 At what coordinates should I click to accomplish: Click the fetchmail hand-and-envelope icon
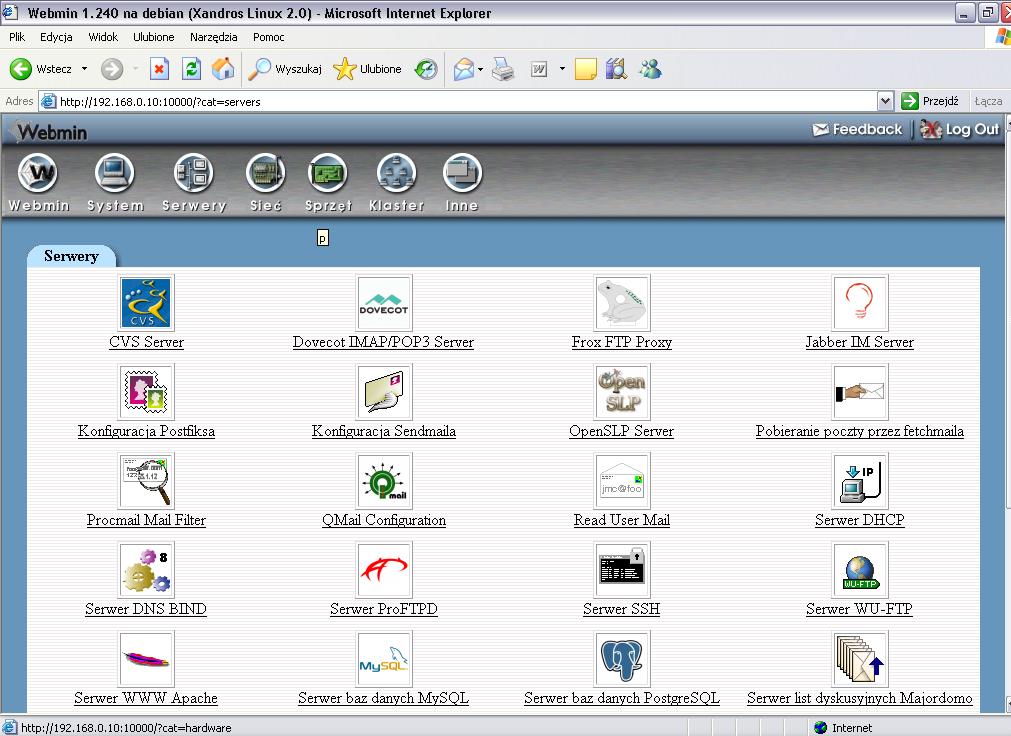859,392
